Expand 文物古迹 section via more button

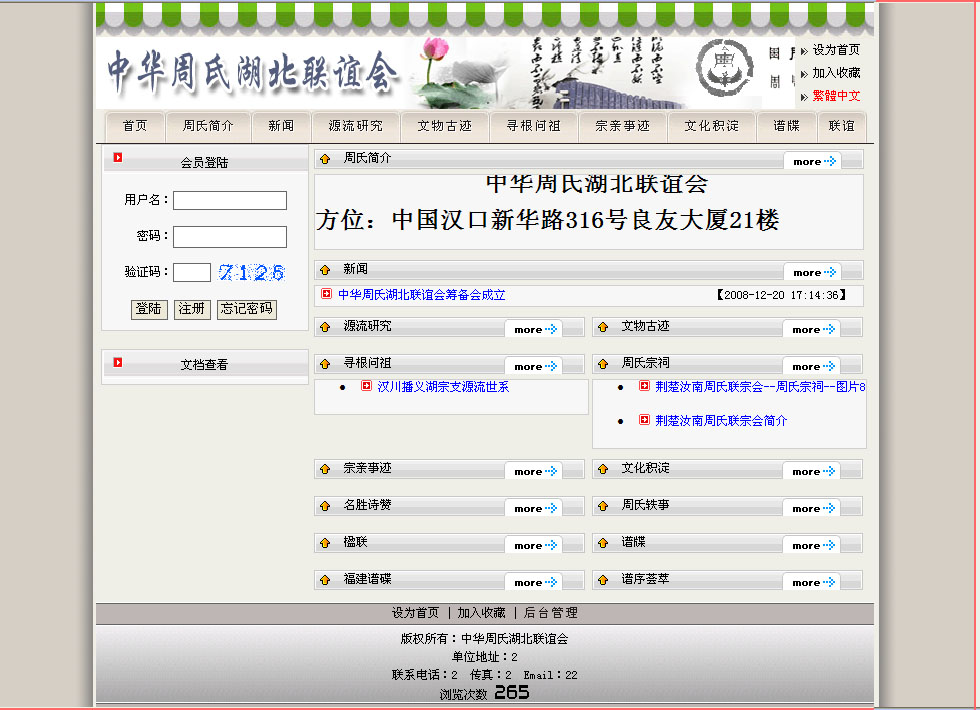pos(814,329)
